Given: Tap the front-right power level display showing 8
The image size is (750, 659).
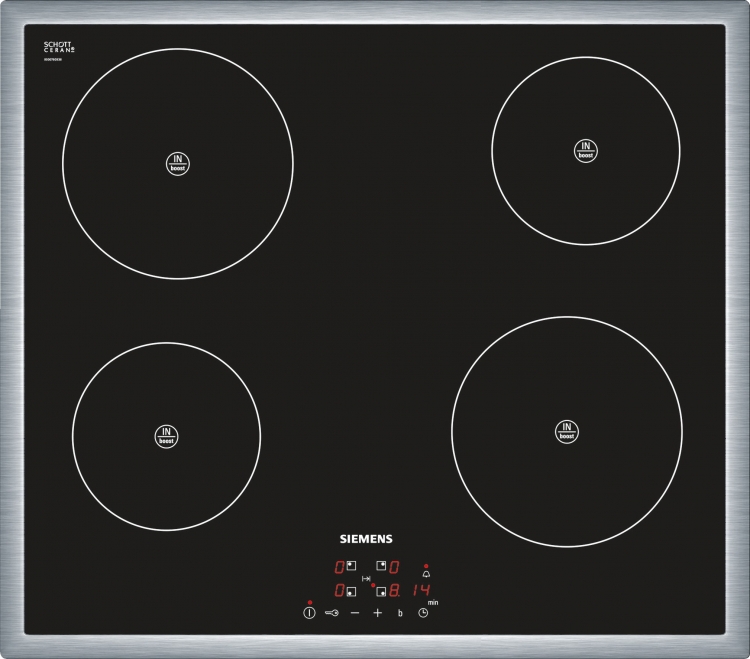Looking at the screenshot, I should 394,590.
